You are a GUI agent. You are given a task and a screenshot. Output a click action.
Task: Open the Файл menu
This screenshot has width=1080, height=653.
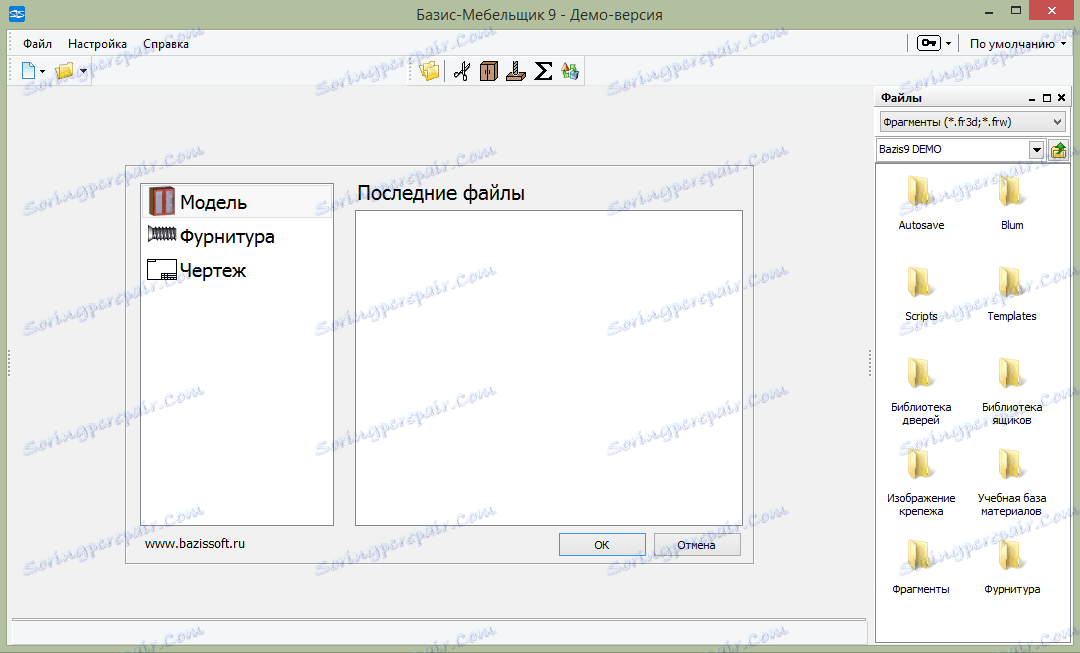(x=37, y=43)
